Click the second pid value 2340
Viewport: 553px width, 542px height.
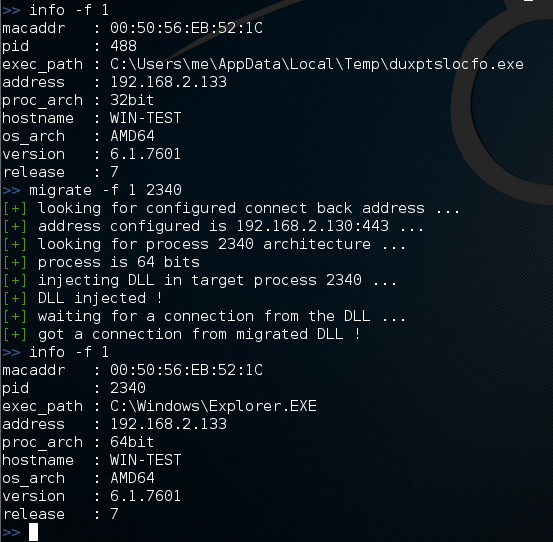(128, 388)
